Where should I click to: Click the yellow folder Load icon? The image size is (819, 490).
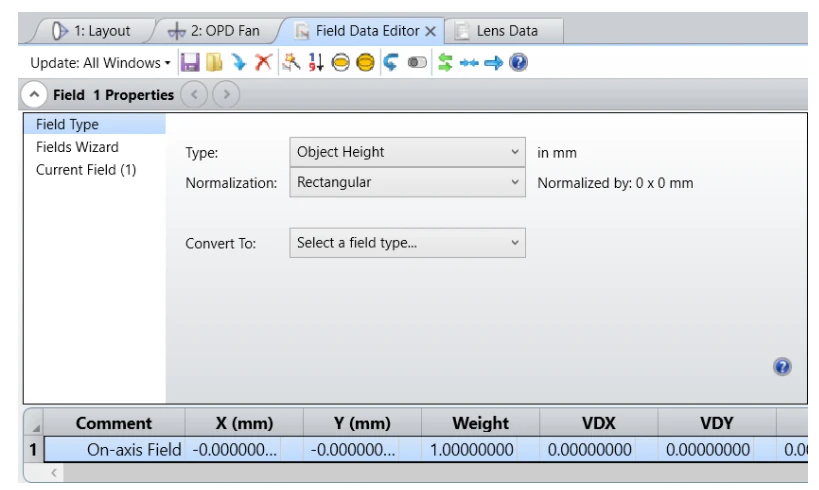coord(214,63)
